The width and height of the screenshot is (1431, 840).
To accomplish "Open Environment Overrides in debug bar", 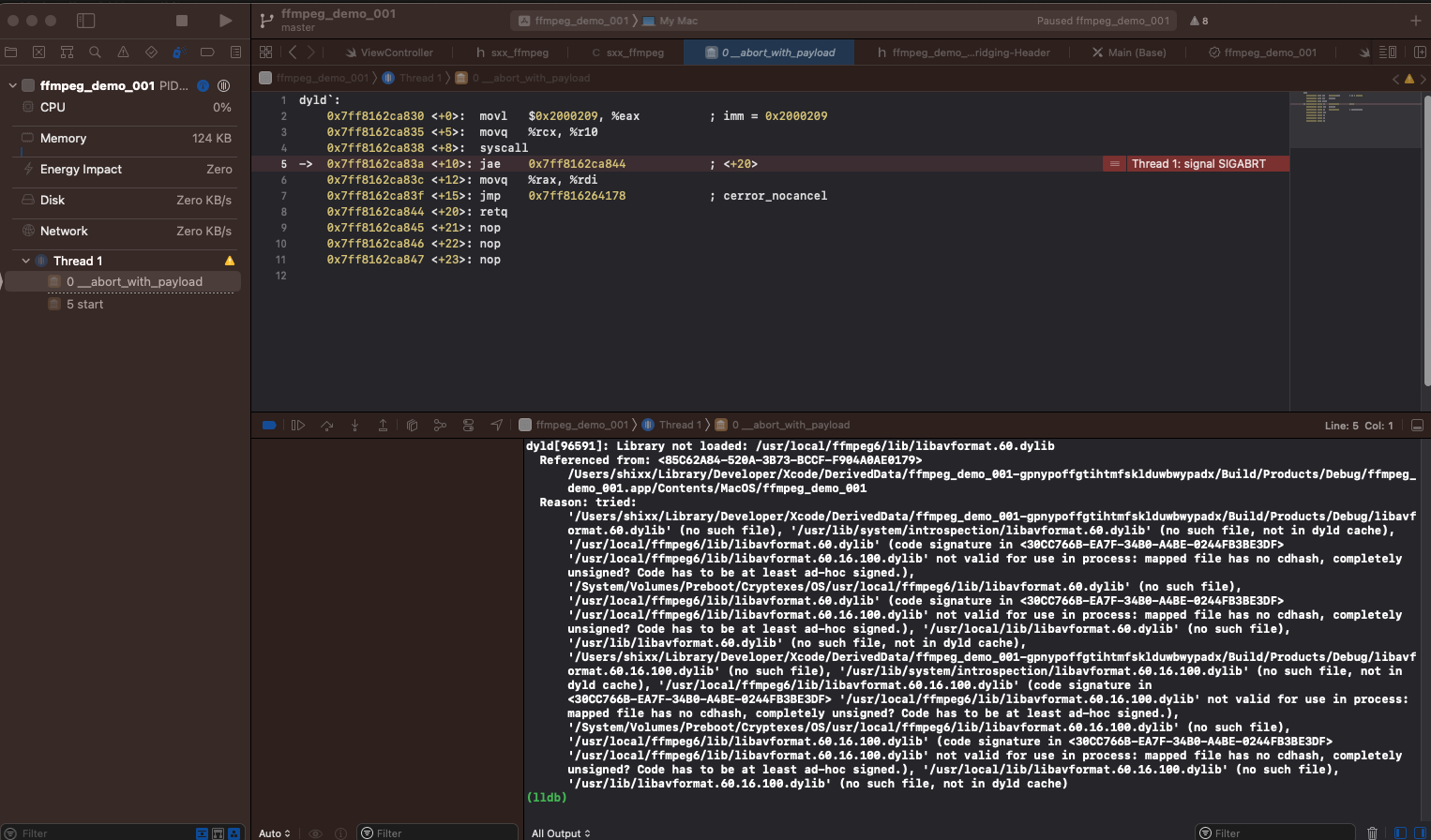I will [468, 426].
